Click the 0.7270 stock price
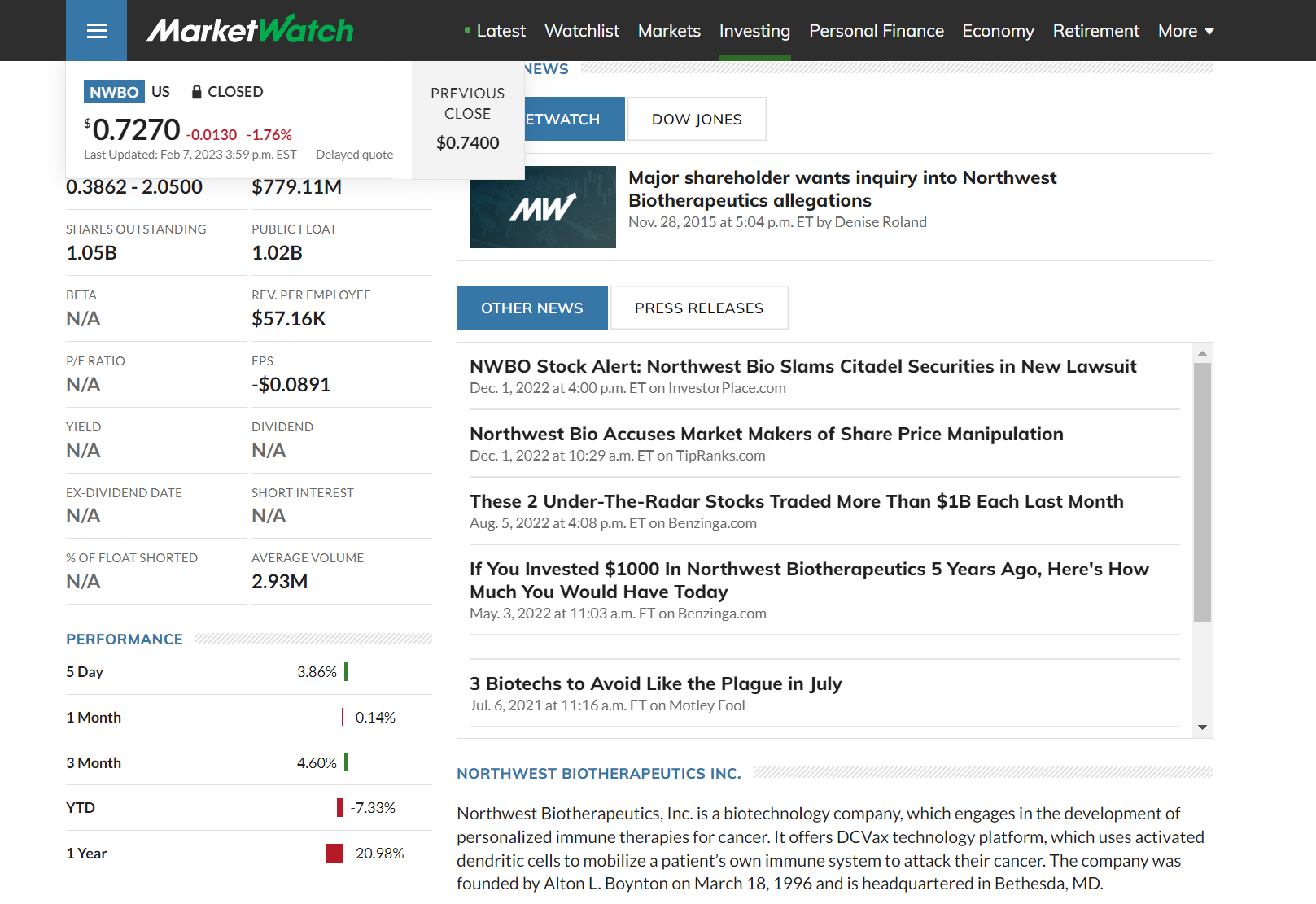The height and width of the screenshot is (904, 1316). [x=136, y=129]
